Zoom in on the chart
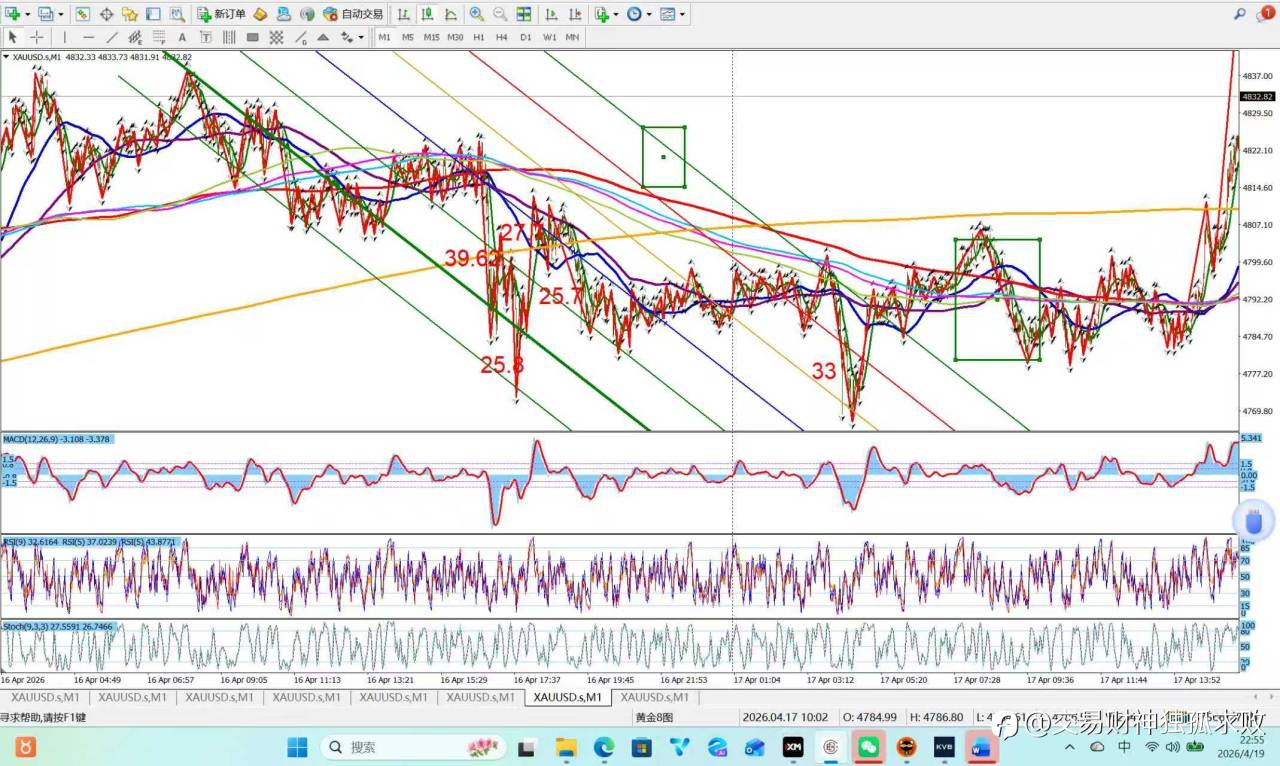The width and height of the screenshot is (1280, 766). tap(476, 14)
